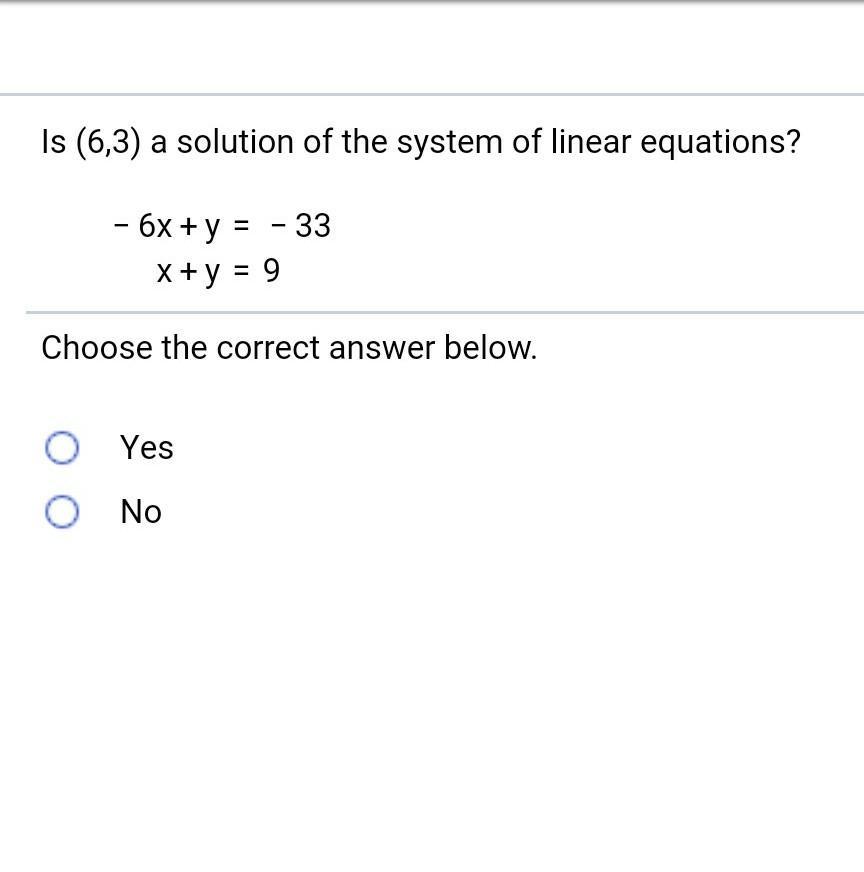
Task: Click the words "linear equations?"
Action: [675, 143]
